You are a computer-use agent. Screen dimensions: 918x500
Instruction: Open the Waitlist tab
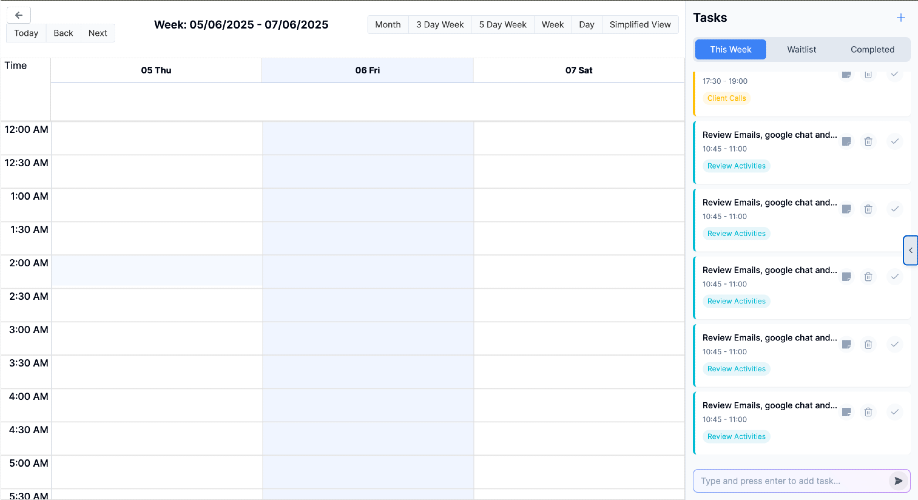pyautogui.click(x=801, y=50)
